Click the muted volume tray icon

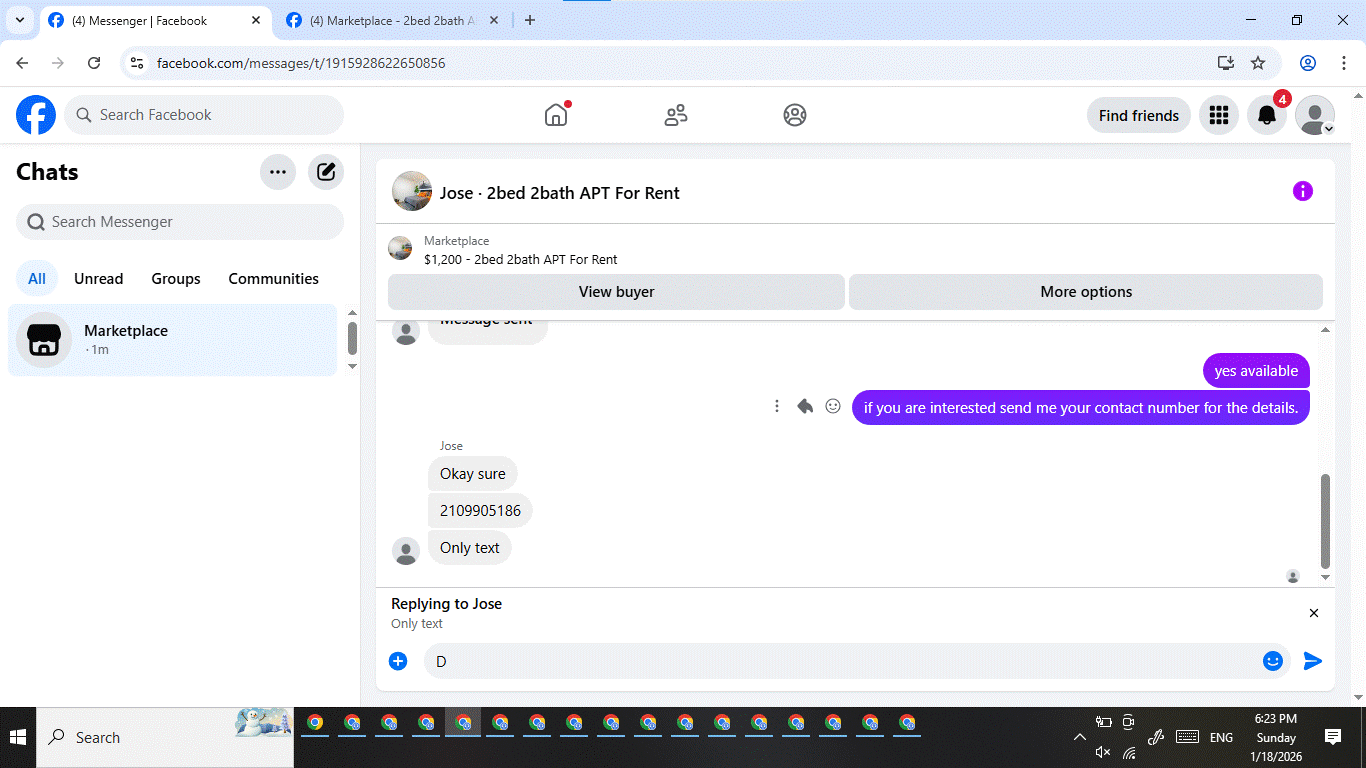tap(1103, 752)
